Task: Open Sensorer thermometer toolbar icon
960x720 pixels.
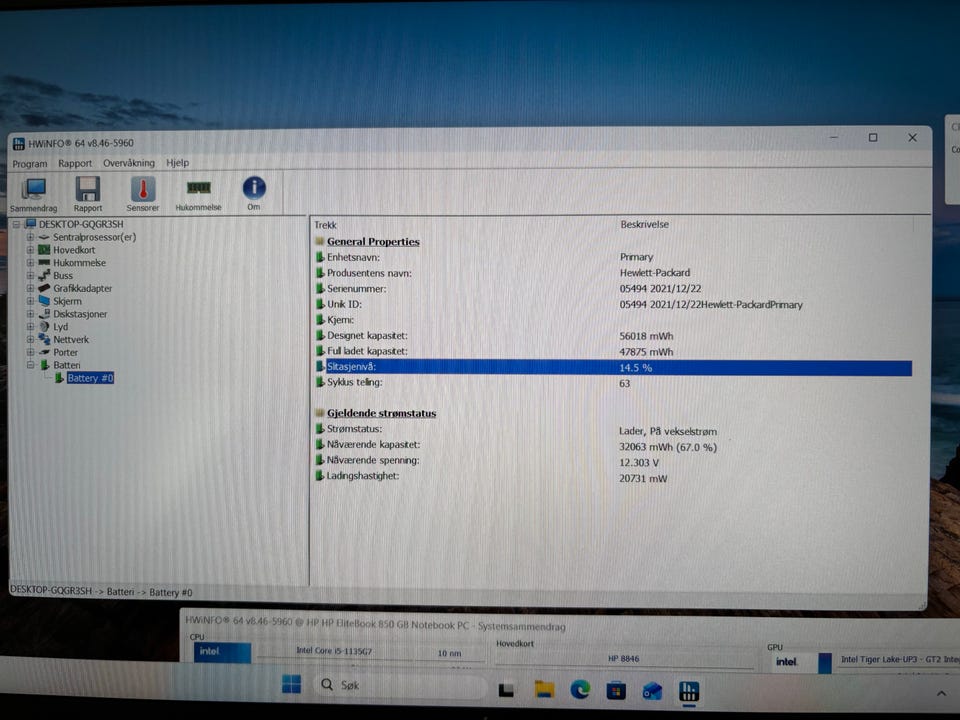Action: (x=143, y=195)
